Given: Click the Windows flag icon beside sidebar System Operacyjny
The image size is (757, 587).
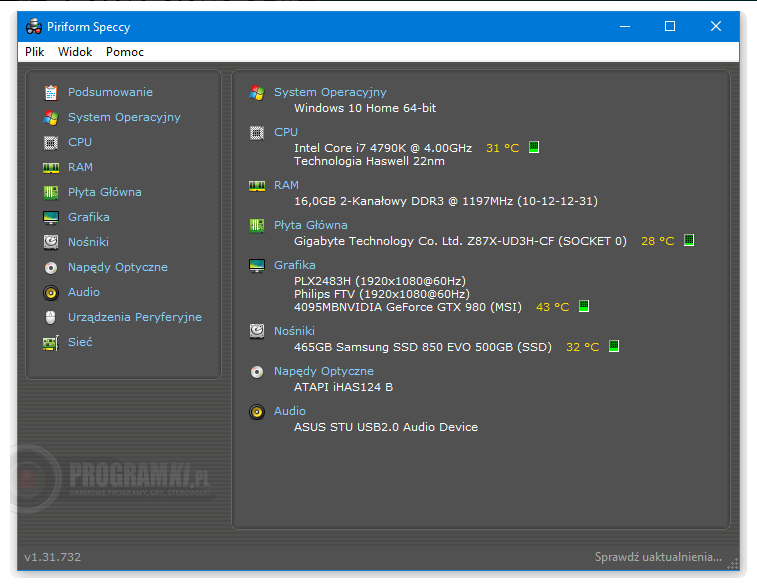Looking at the screenshot, I should pyautogui.click(x=51, y=117).
